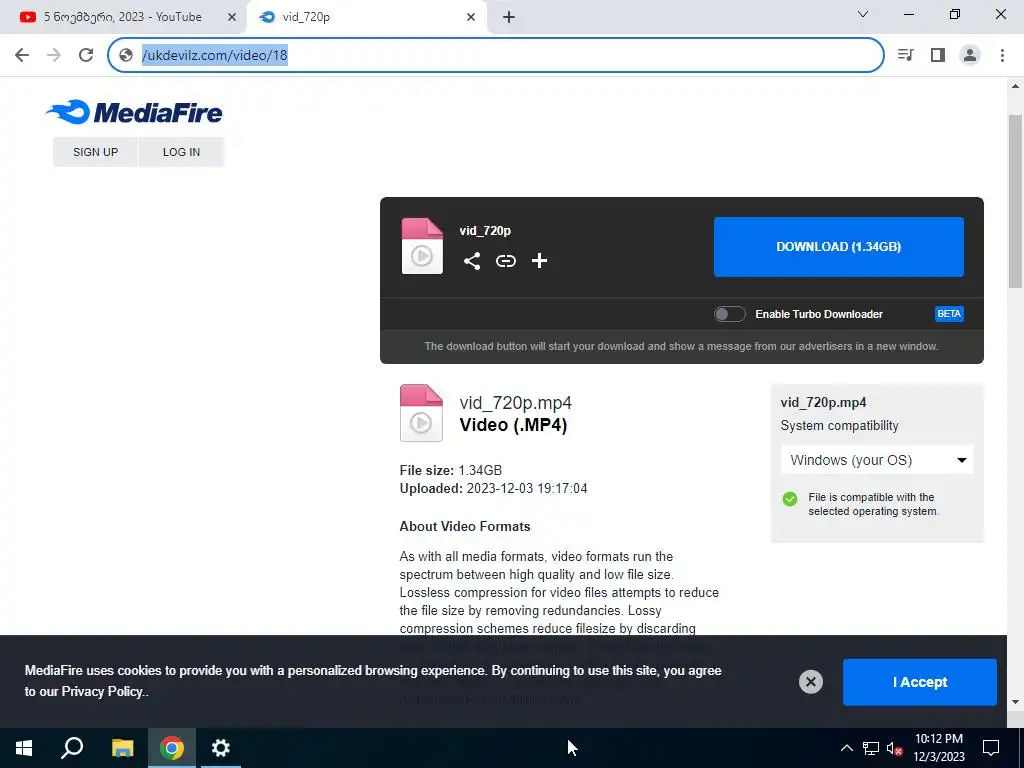The image size is (1024, 768).
Task: Show hidden tray icons chevron
Action: (846, 748)
